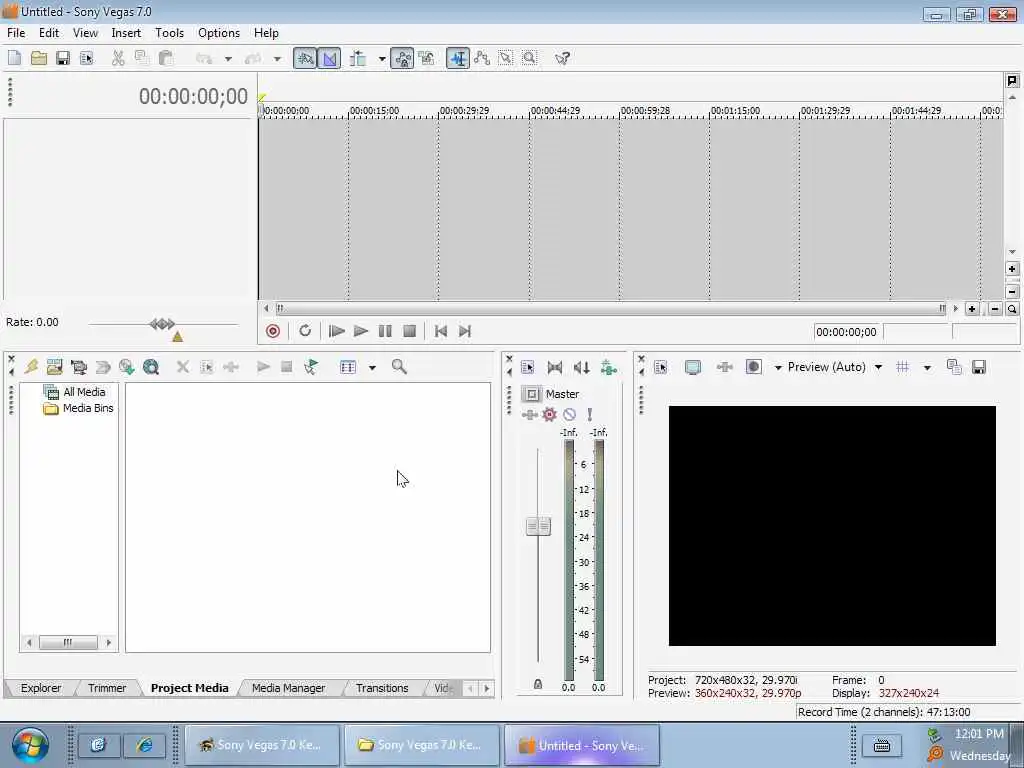The height and width of the screenshot is (768, 1024).
Task: Click the timeline cursor position field
Action: click(847, 332)
